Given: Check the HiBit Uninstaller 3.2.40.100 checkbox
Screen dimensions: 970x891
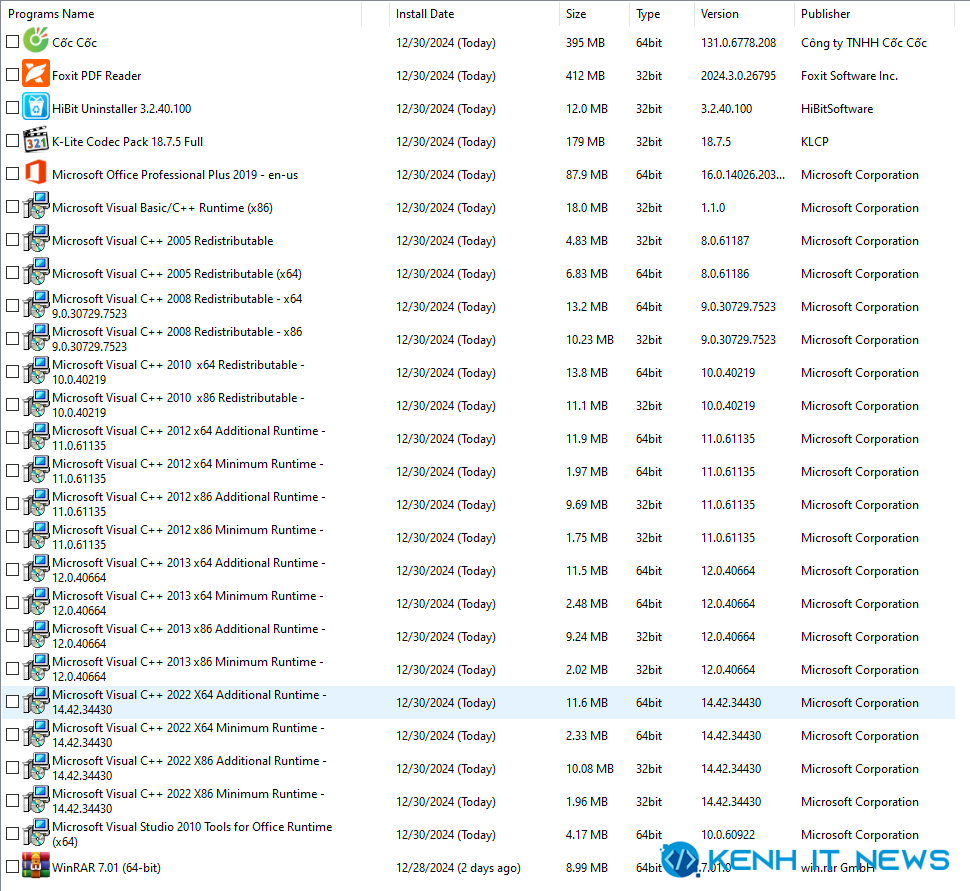Looking at the screenshot, I should 12,108.
